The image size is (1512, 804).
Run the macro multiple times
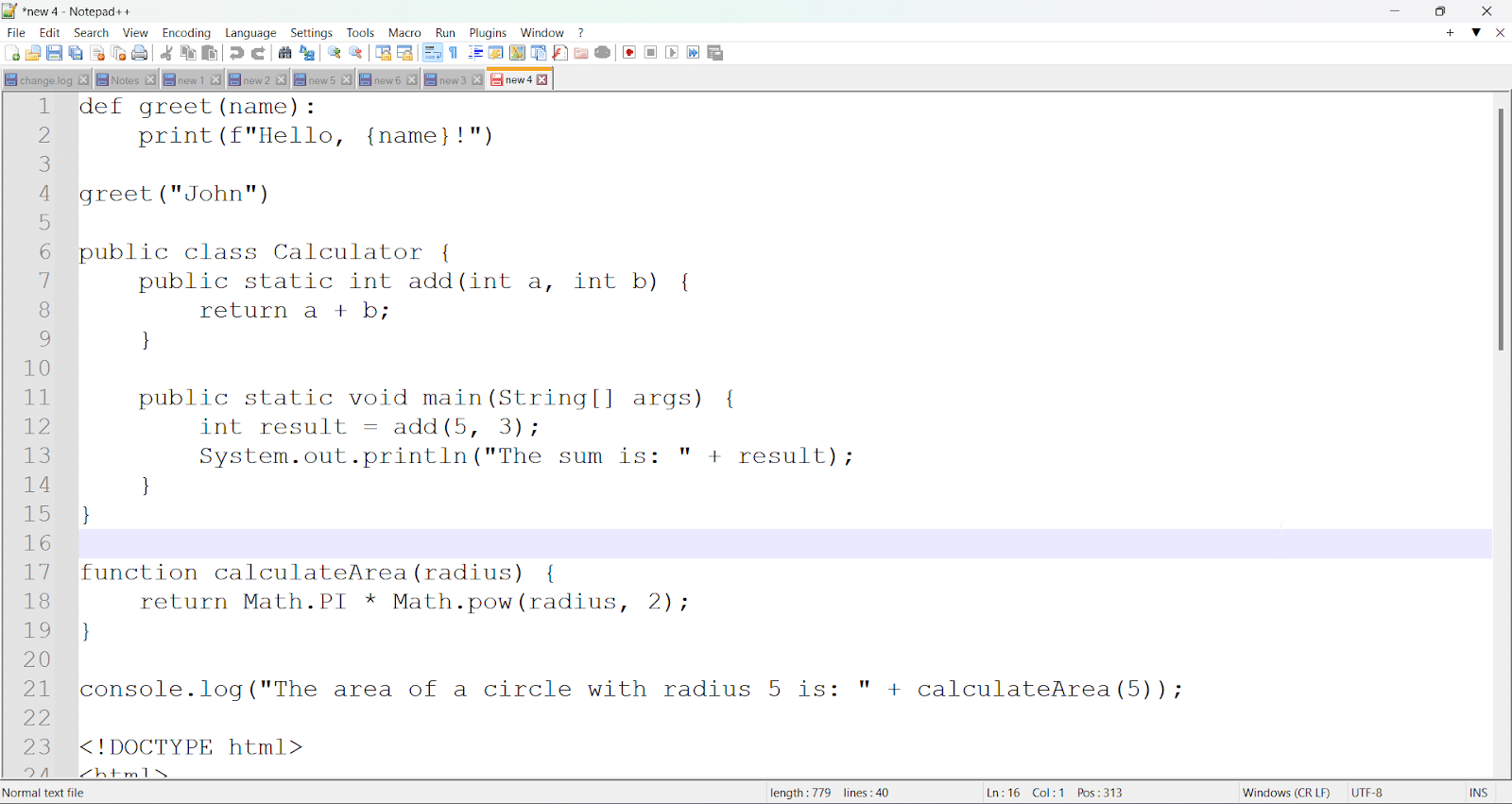coord(694,53)
